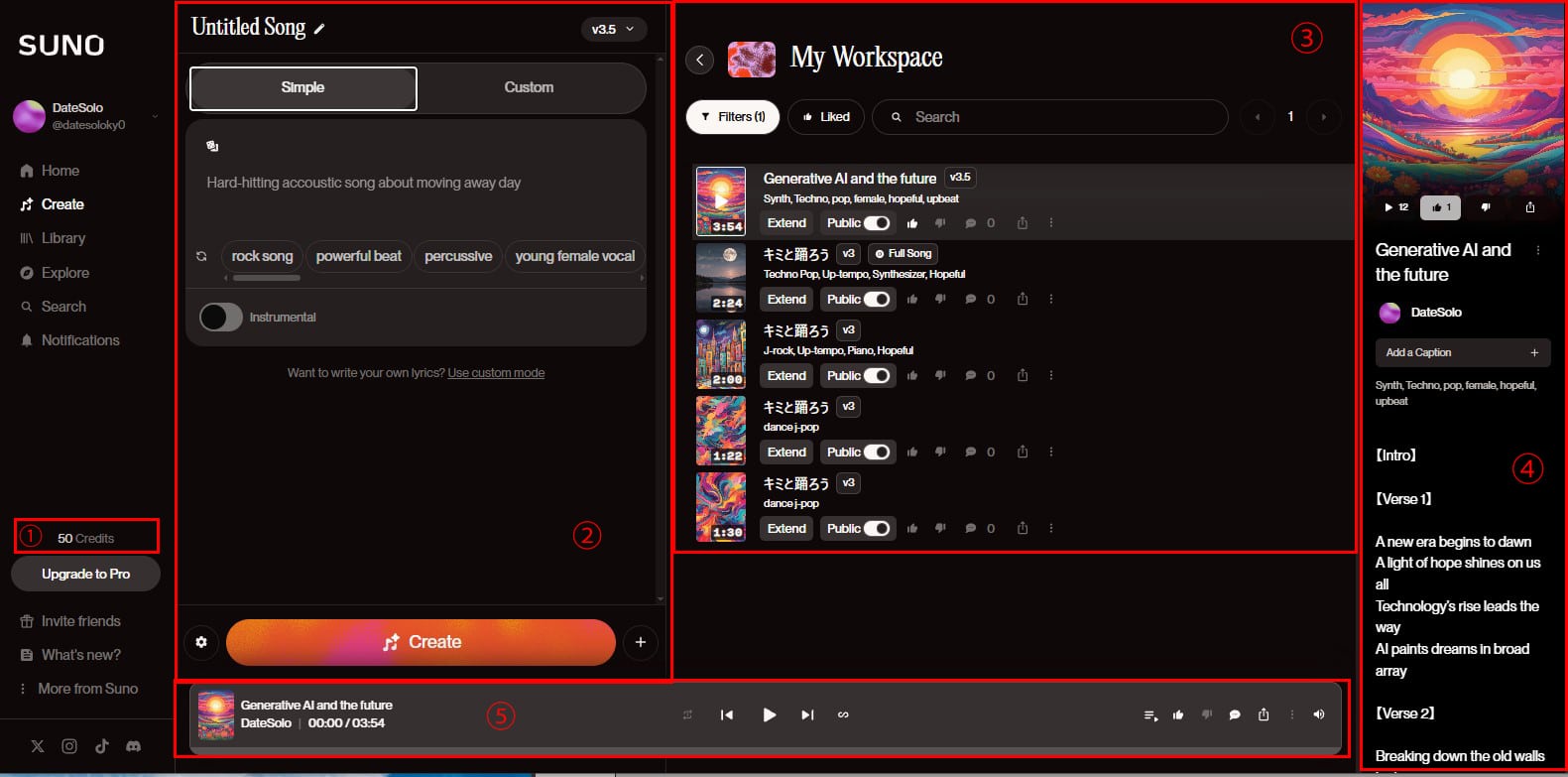Open Suno's TikTok icon

101,746
